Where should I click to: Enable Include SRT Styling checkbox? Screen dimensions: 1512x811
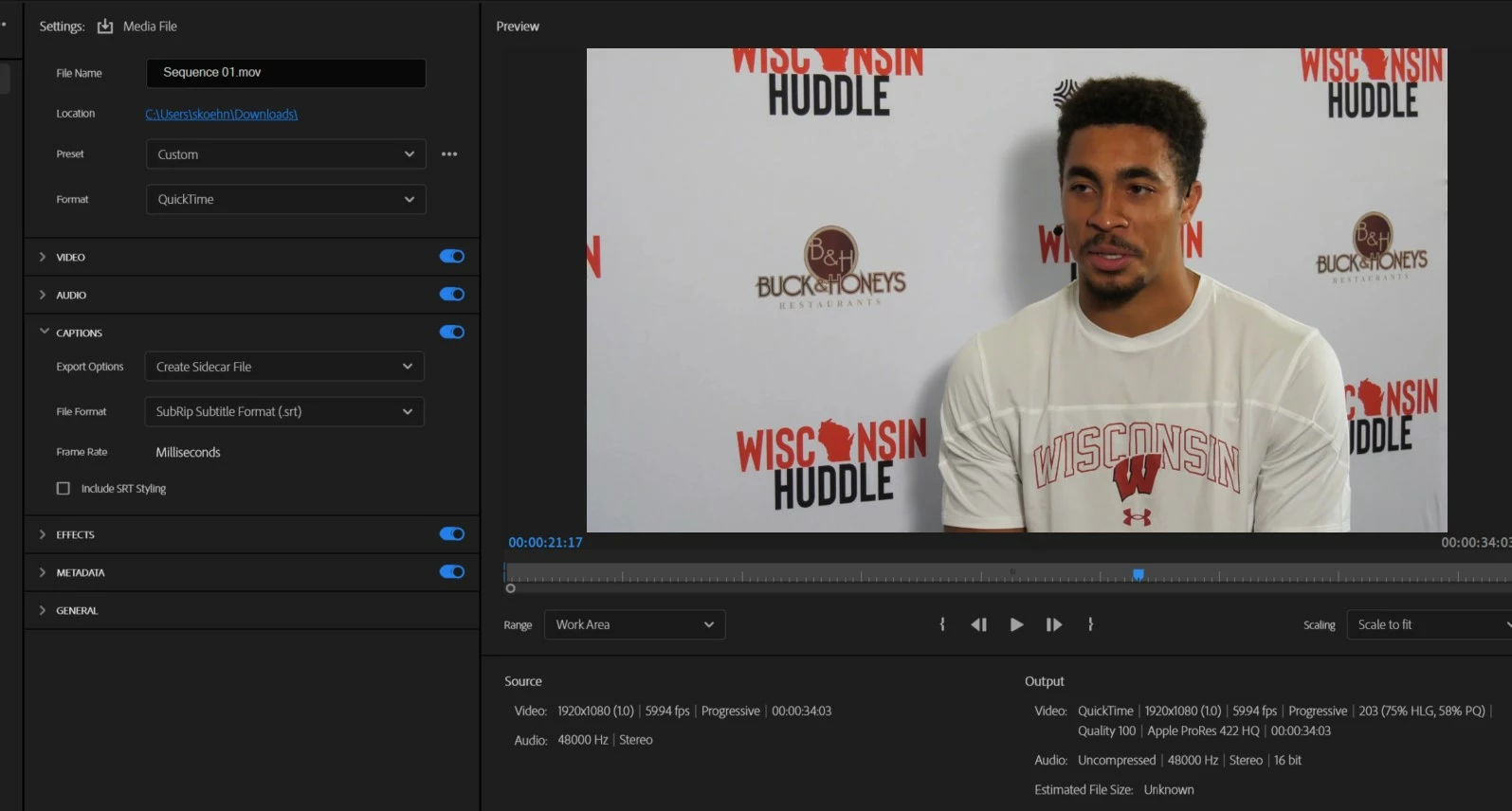pos(64,488)
